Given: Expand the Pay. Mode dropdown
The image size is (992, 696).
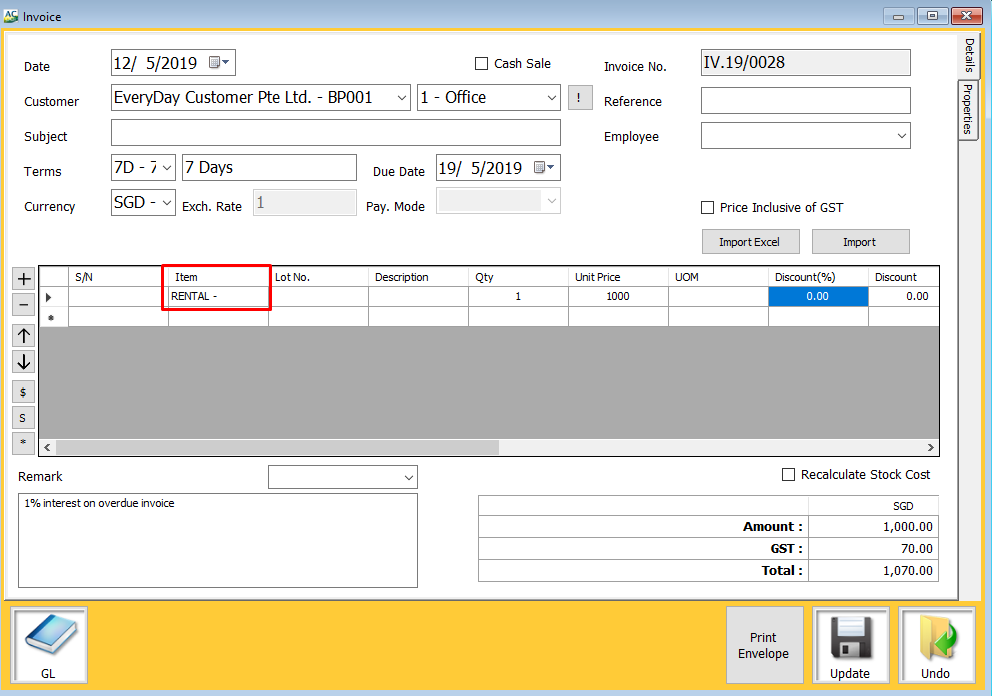Looking at the screenshot, I should 552,201.
